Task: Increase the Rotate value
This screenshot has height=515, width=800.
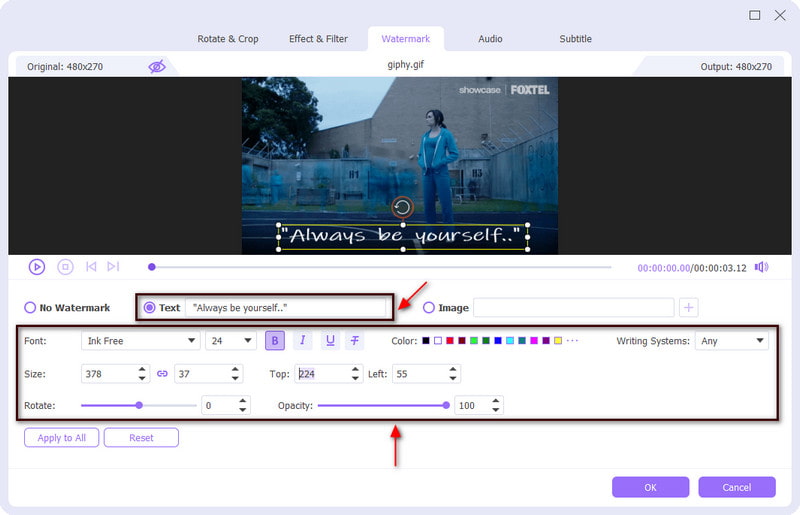Action: (x=243, y=401)
